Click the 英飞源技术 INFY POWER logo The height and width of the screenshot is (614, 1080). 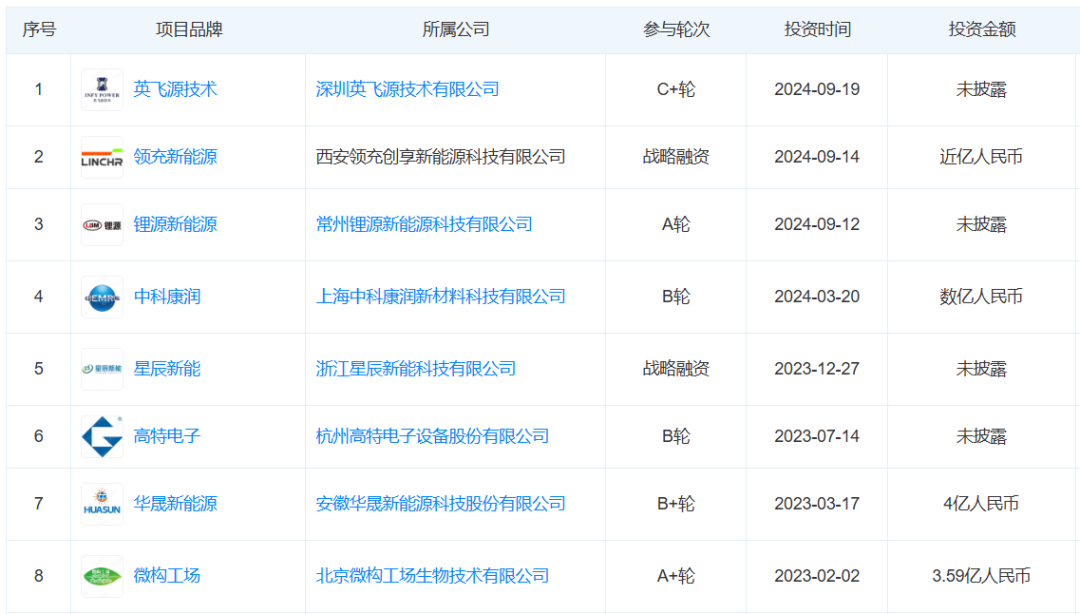point(102,90)
